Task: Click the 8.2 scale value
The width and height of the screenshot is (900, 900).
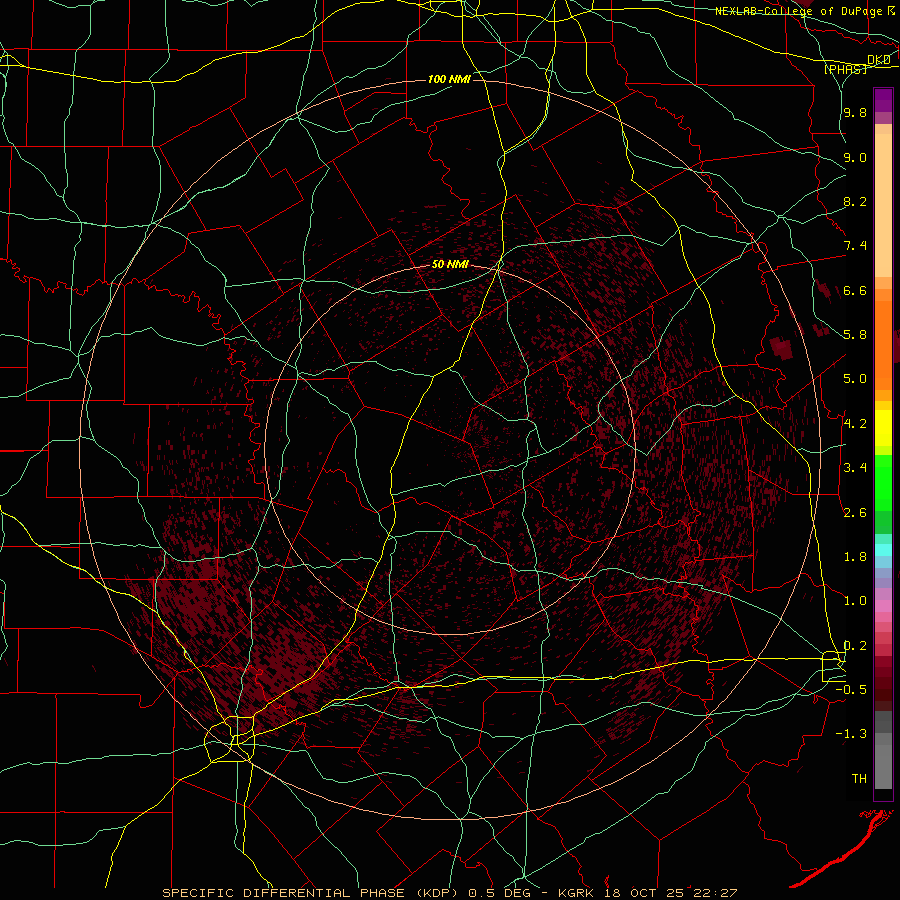Action: (x=855, y=201)
